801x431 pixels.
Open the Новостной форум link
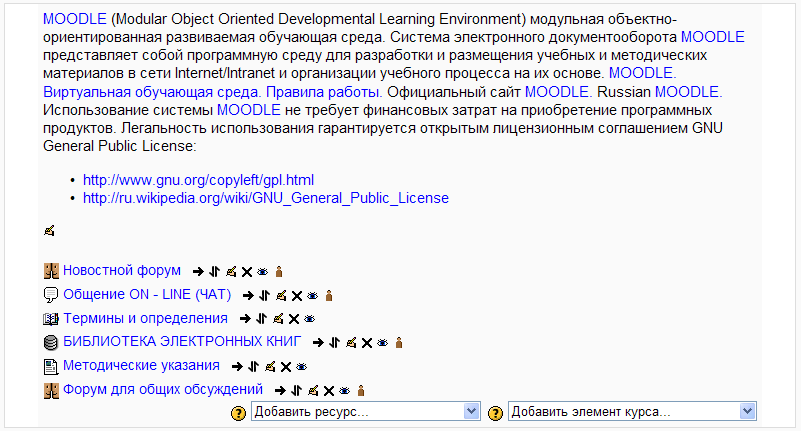tap(122, 270)
